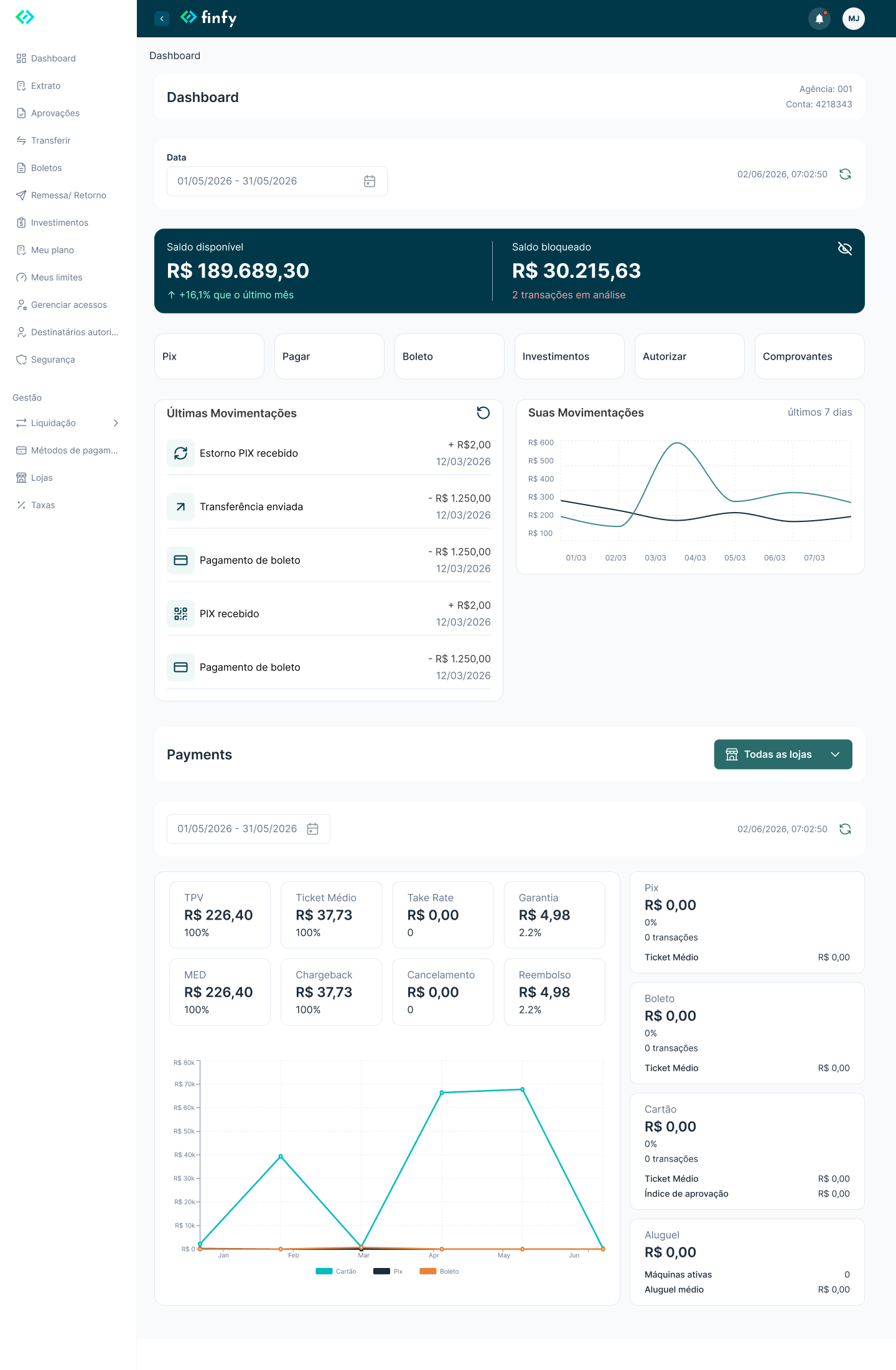The width and height of the screenshot is (896, 1370).
Task: Click the green logo atop the sidebar
Action: (25, 17)
